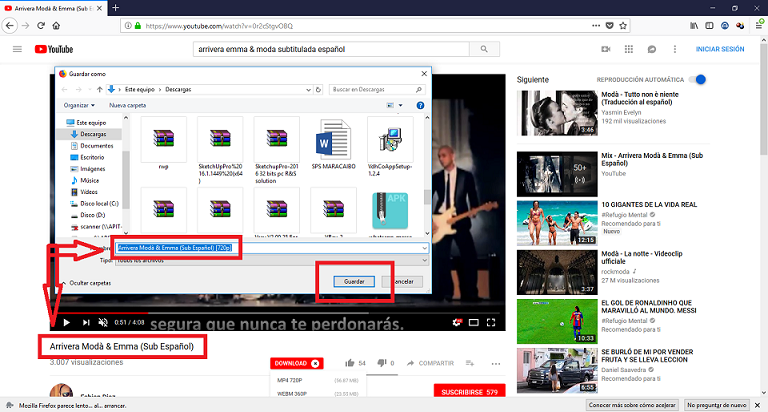Click the dislike thumbs-down icon
The height and width of the screenshot is (412, 768).
(x=382, y=363)
